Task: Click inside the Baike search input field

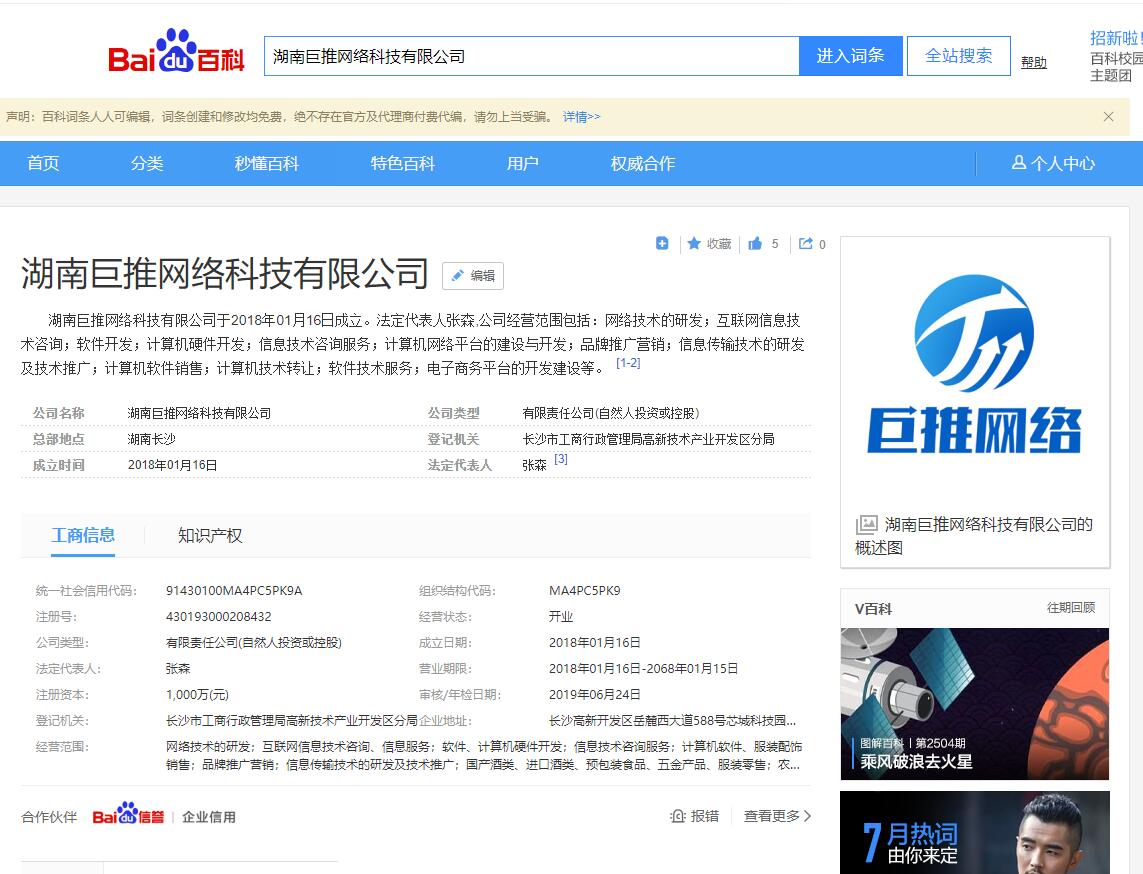Action: click(530, 56)
